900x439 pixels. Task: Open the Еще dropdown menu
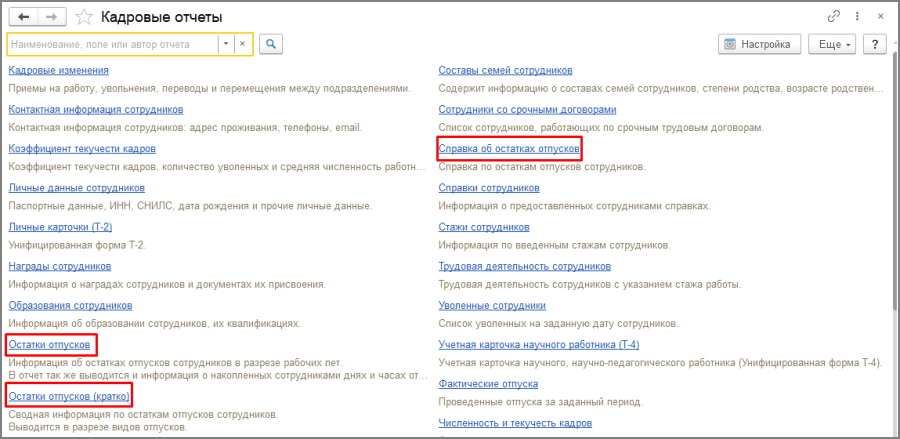pos(833,44)
